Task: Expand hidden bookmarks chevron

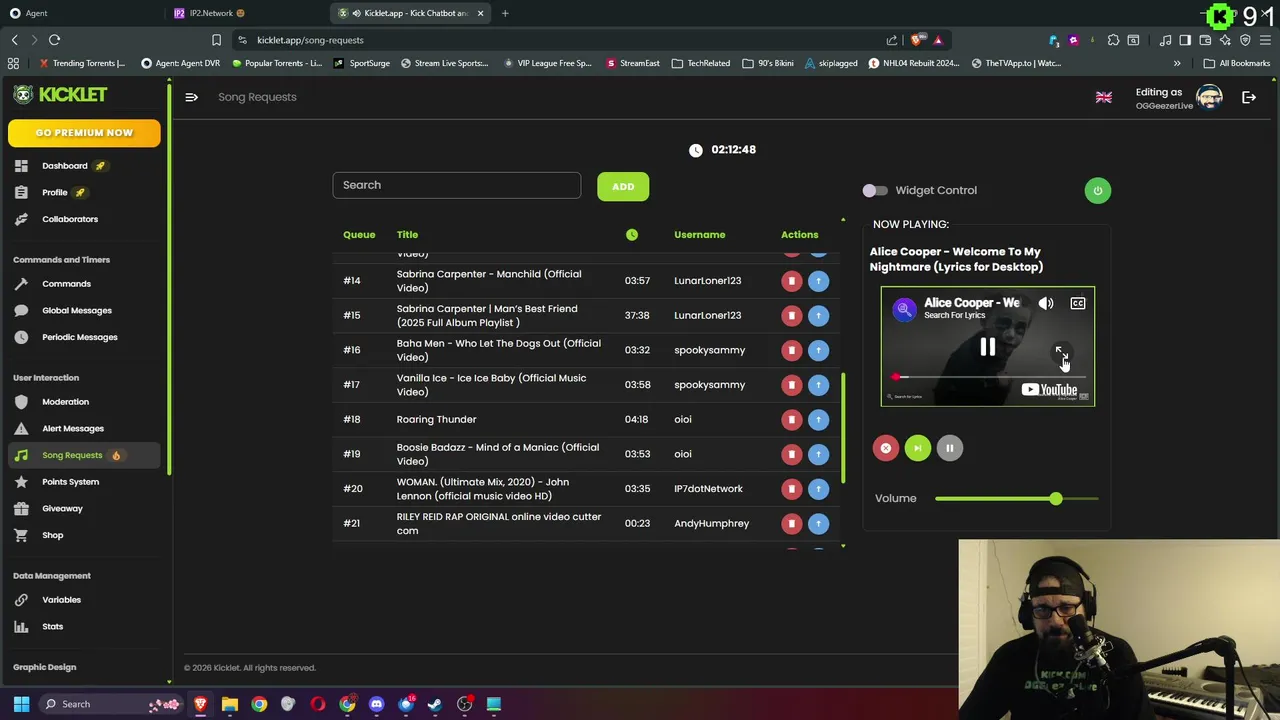Action: click(1177, 63)
